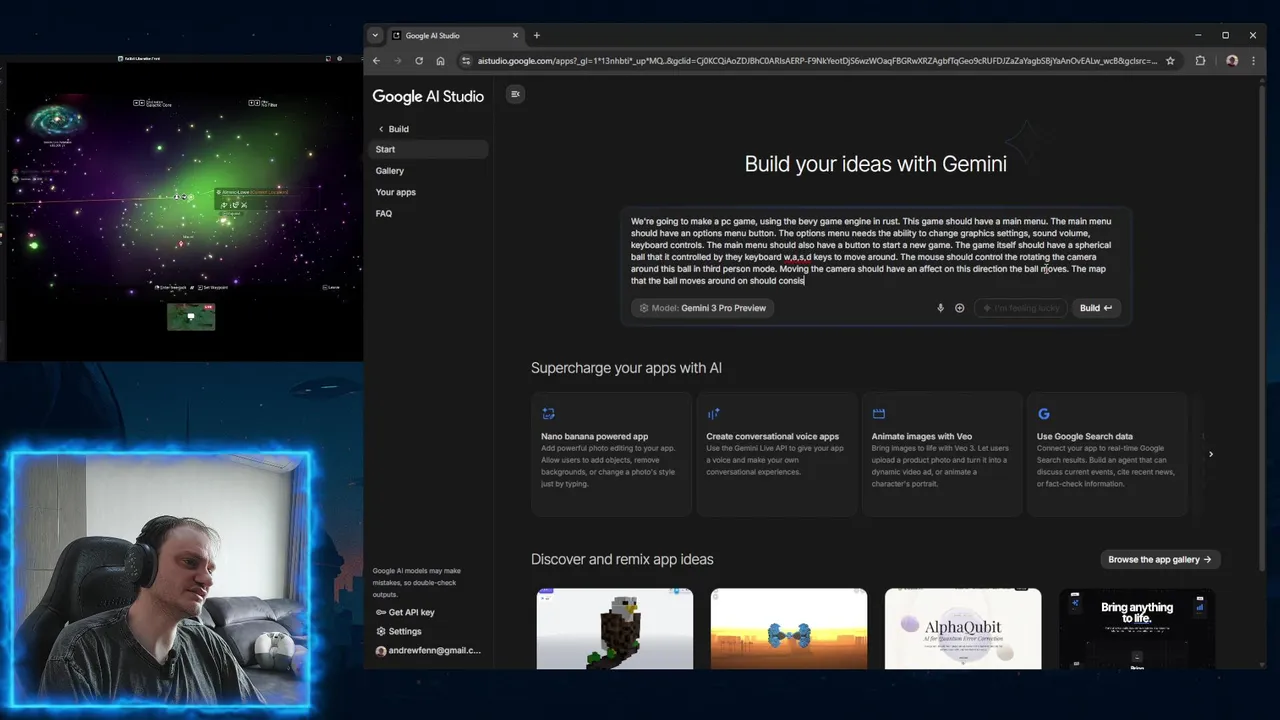The image size is (1280, 720).
Task: Close the Google AI Studio browser tab
Action: click(x=515, y=35)
